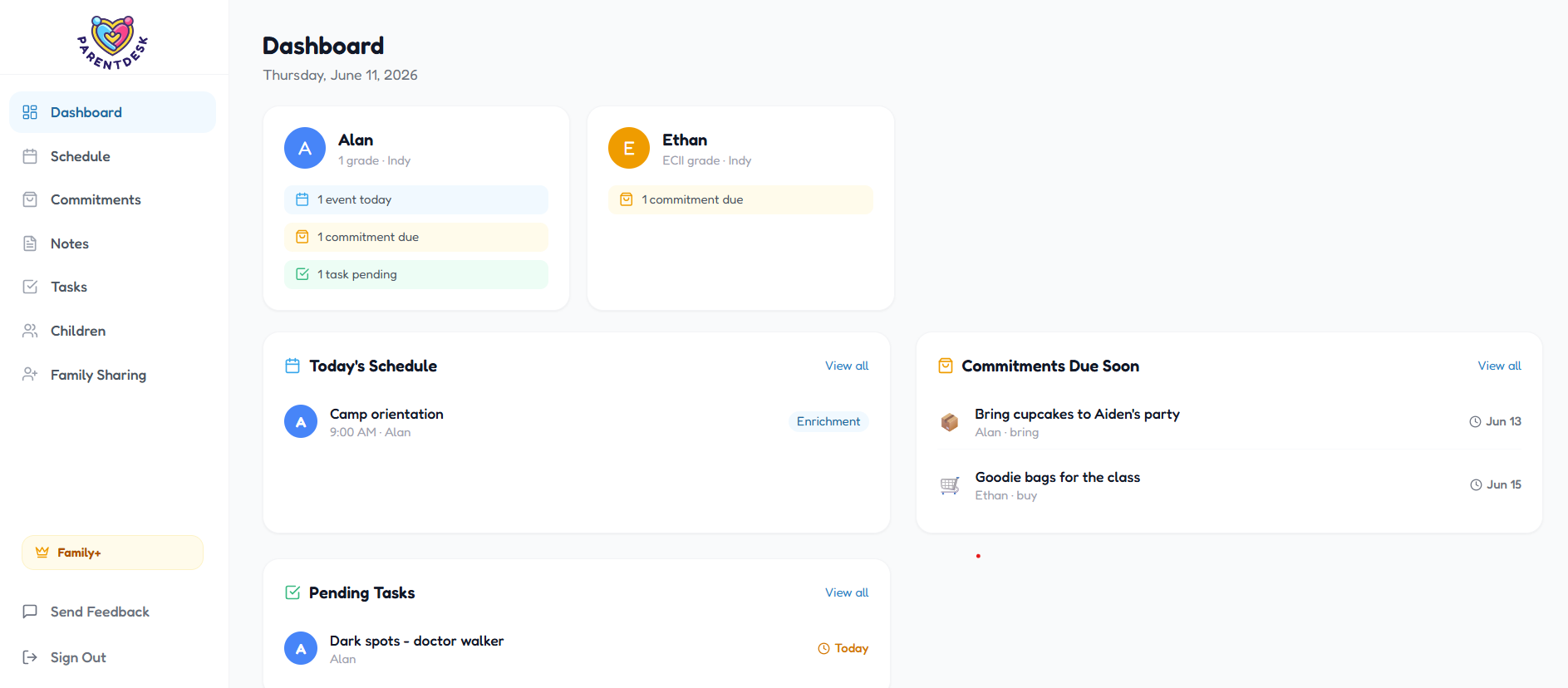Click the shopping cart icon for Goodie bags
This screenshot has width=1568, height=688.
pos(950,485)
